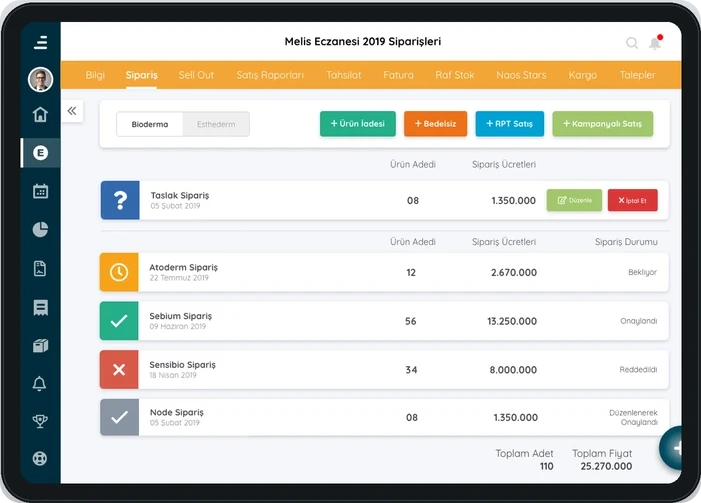Click the user profile avatar
Image resolution: width=701 pixels, height=503 pixels.
[x=40, y=80]
